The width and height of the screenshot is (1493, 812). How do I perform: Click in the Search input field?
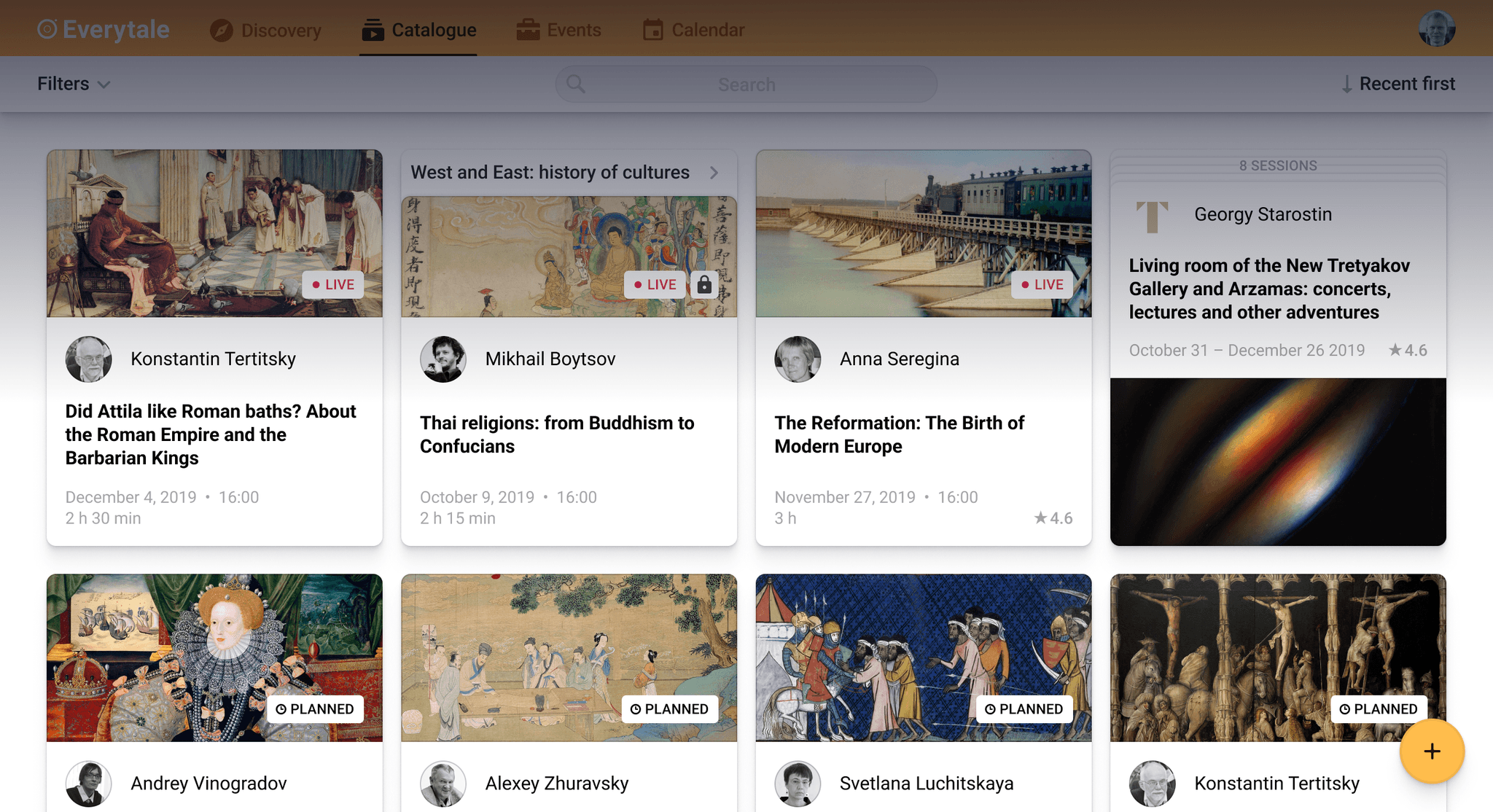(746, 85)
